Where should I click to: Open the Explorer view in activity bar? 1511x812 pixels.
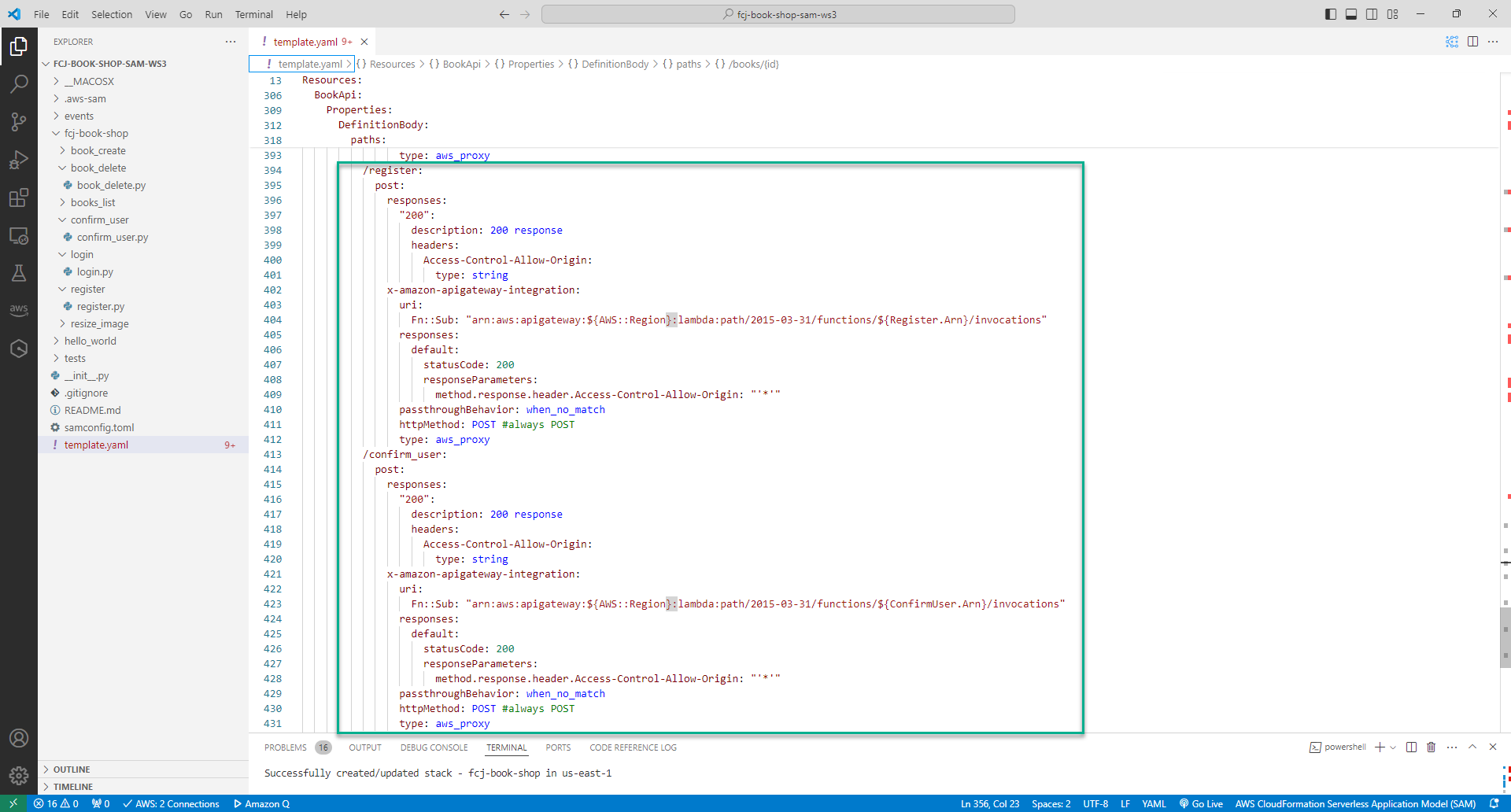point(19,46)
